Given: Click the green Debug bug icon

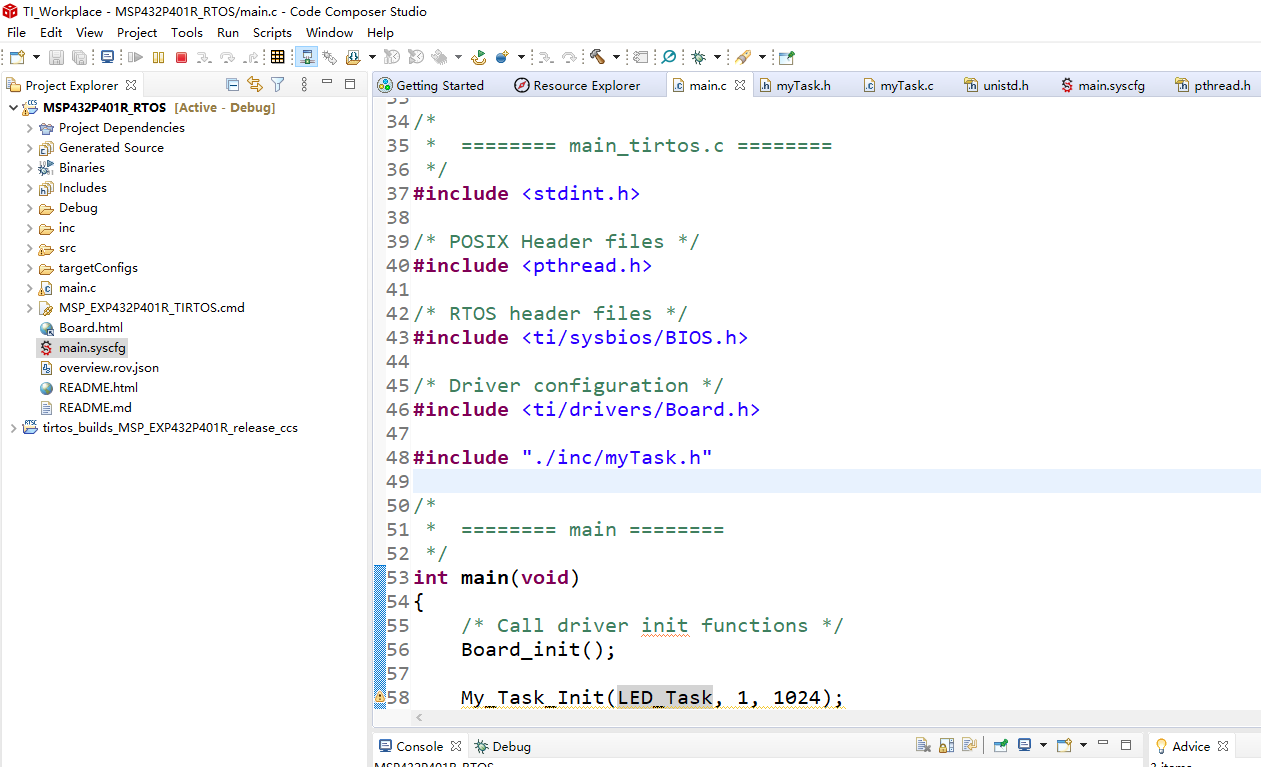Looking at the screenshot, I should (698, 57).
